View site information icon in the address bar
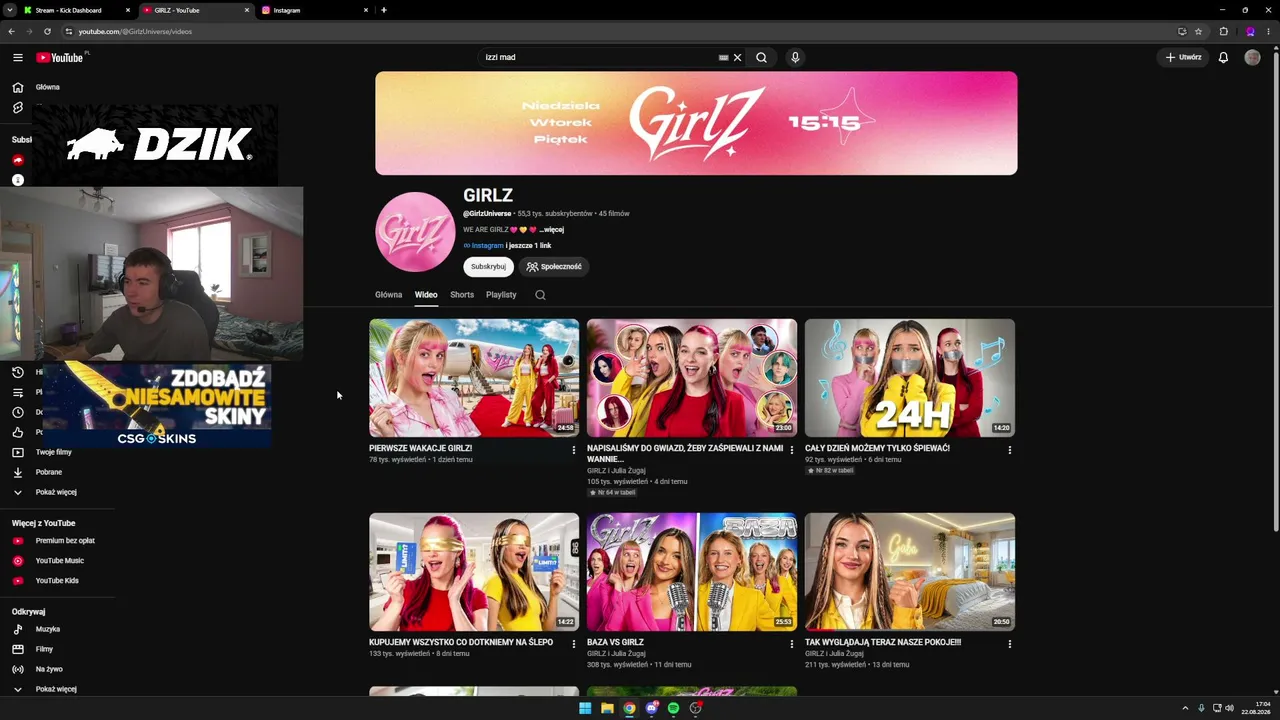 (69, 31)
